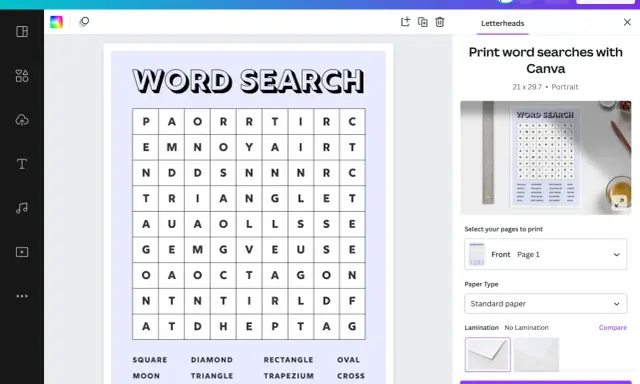This screenshot has width=640, height=384.
Task: Click the word OVAL in the word list
Action: tap(349, 360)
